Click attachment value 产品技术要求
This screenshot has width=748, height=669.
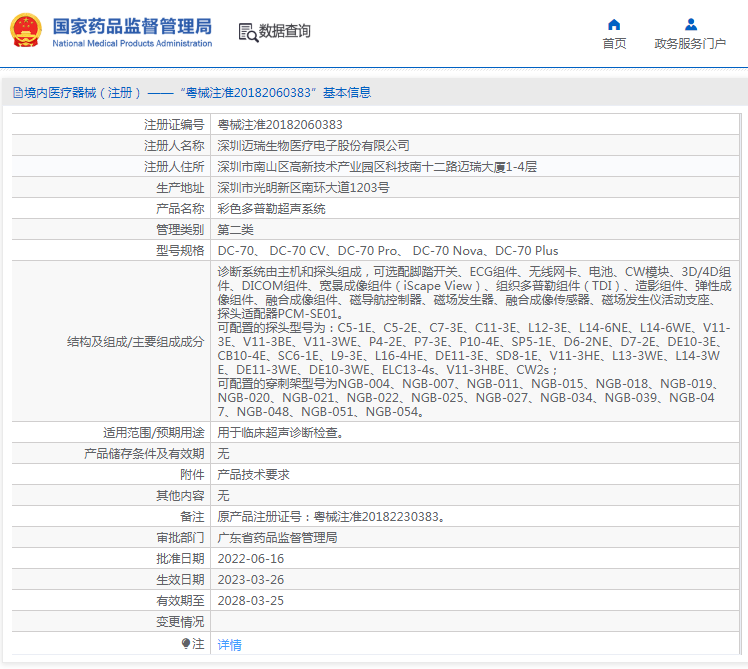click(x=253, y=475)
